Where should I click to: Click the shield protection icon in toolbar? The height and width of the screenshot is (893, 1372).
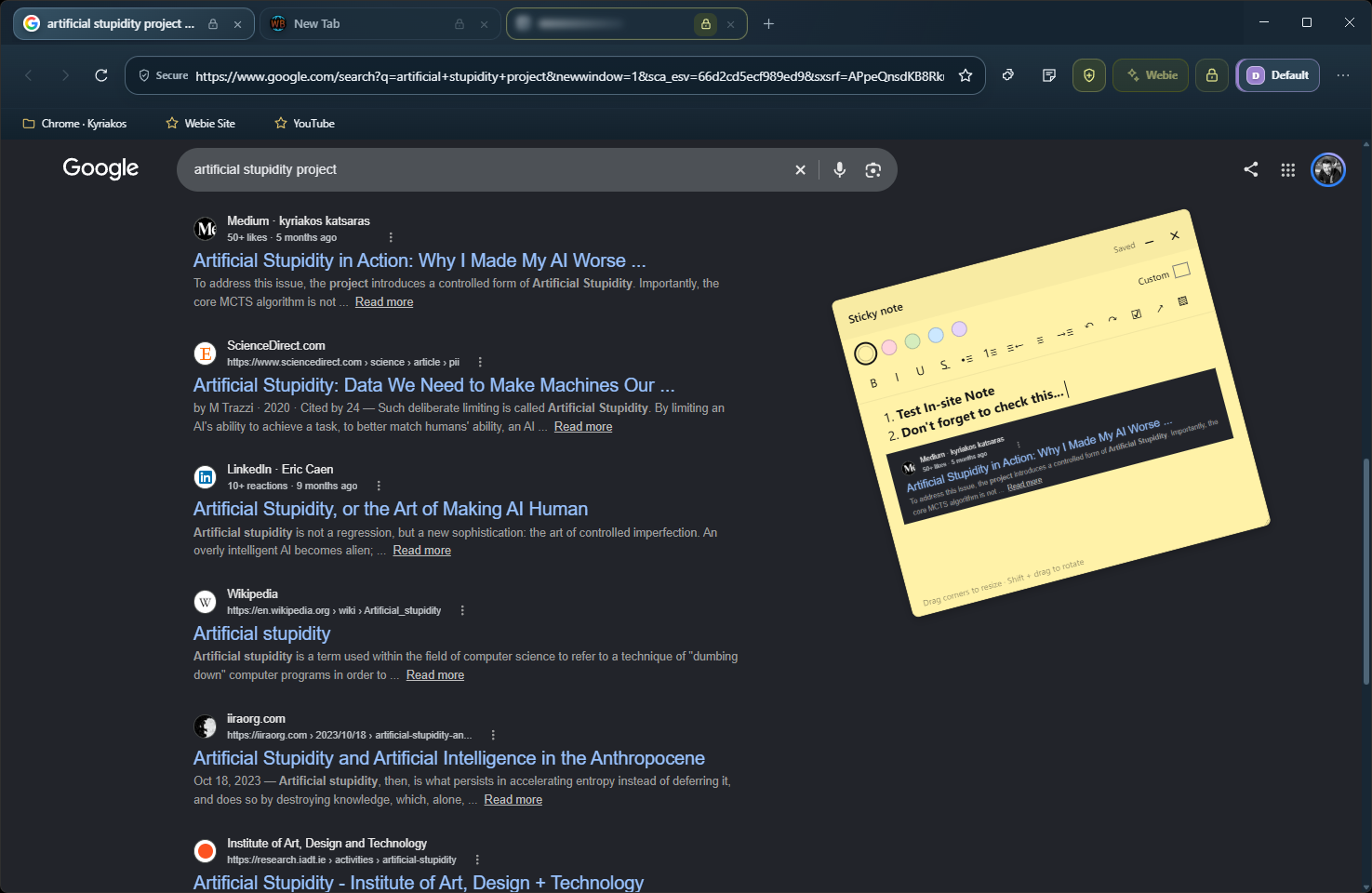1089,75
